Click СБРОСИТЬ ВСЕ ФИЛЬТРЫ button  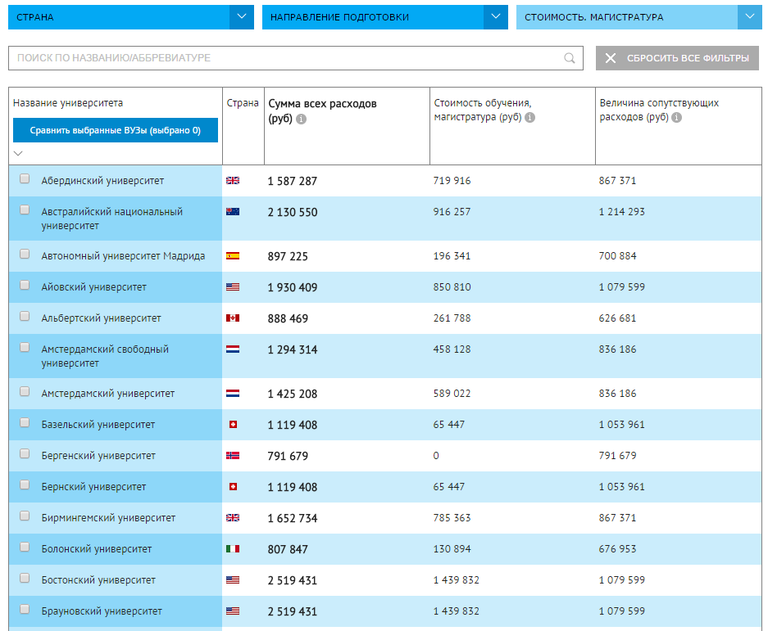pos(677,59)
